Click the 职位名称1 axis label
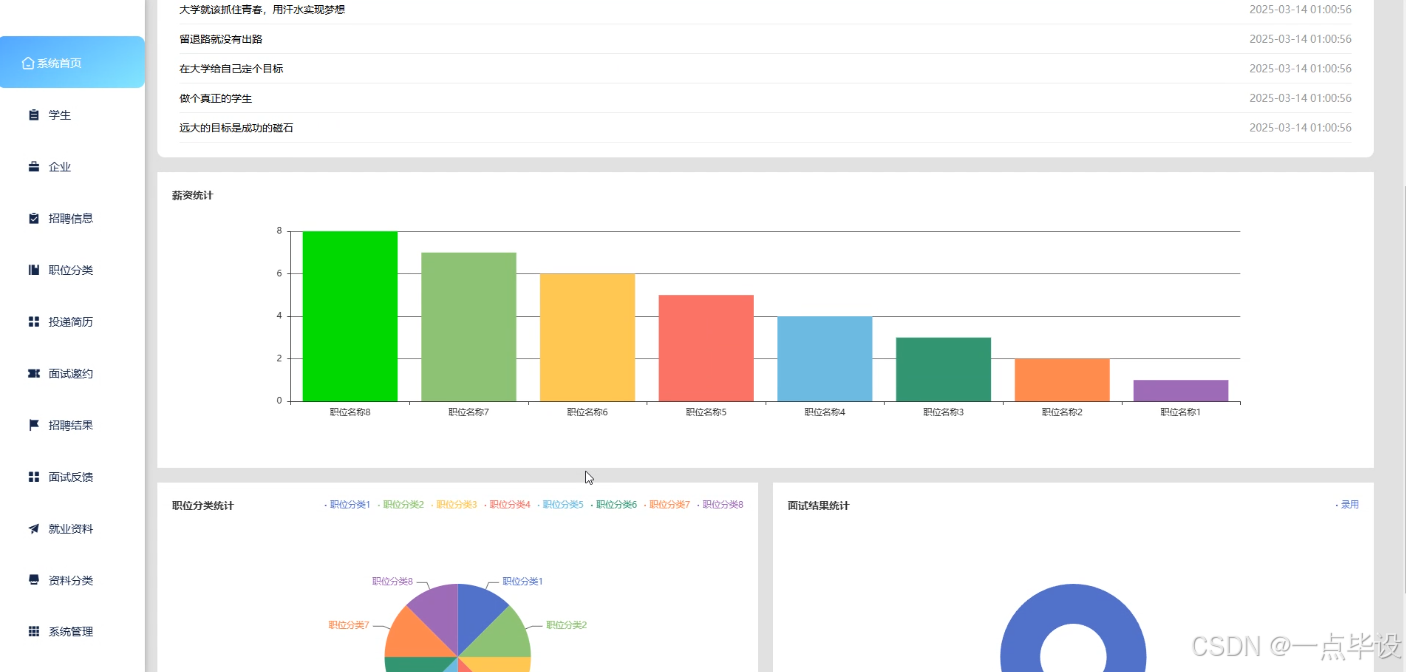1406x672 pixels. (x=1181, y=412)
